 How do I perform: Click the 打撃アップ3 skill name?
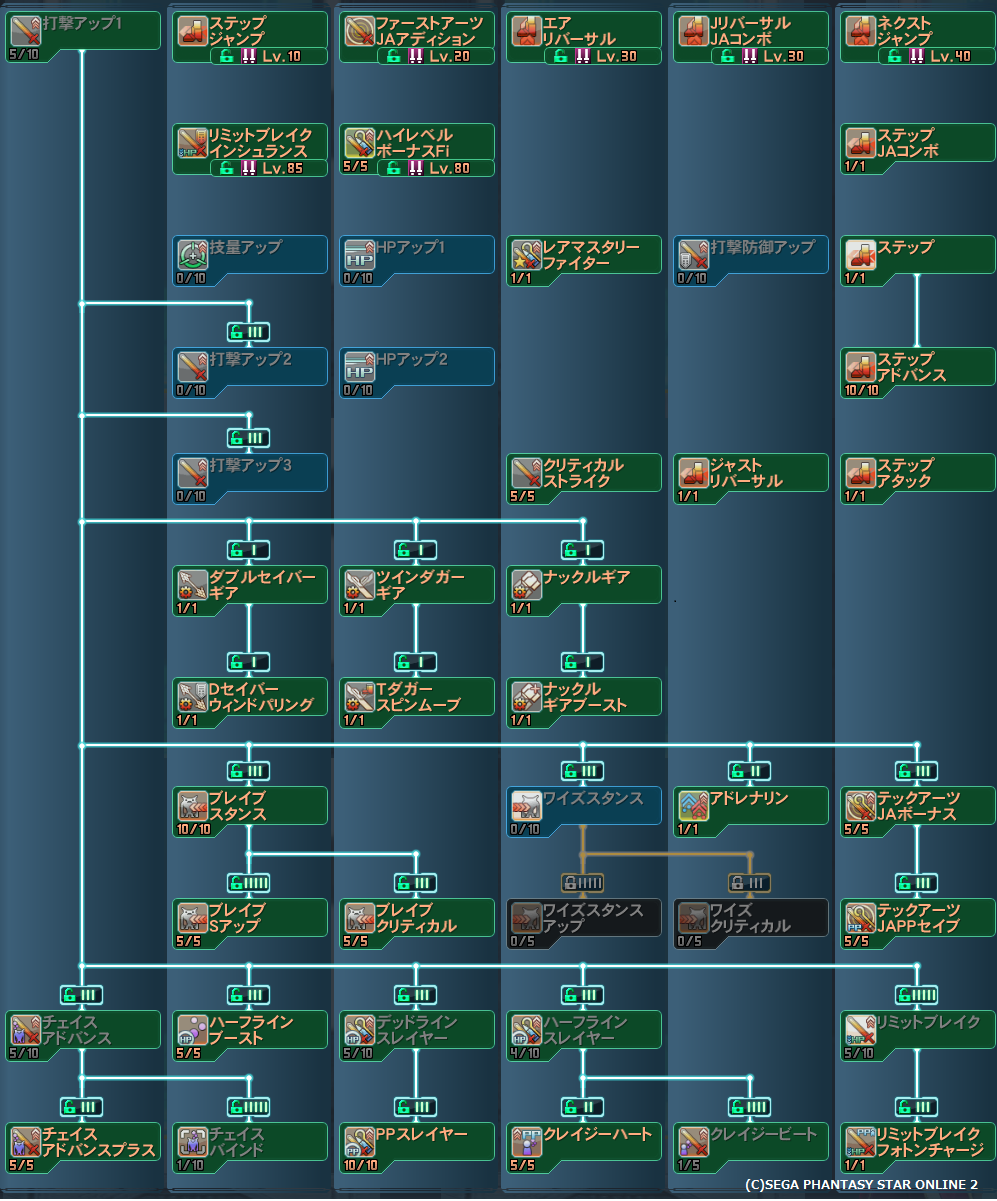tap(251, 465)
